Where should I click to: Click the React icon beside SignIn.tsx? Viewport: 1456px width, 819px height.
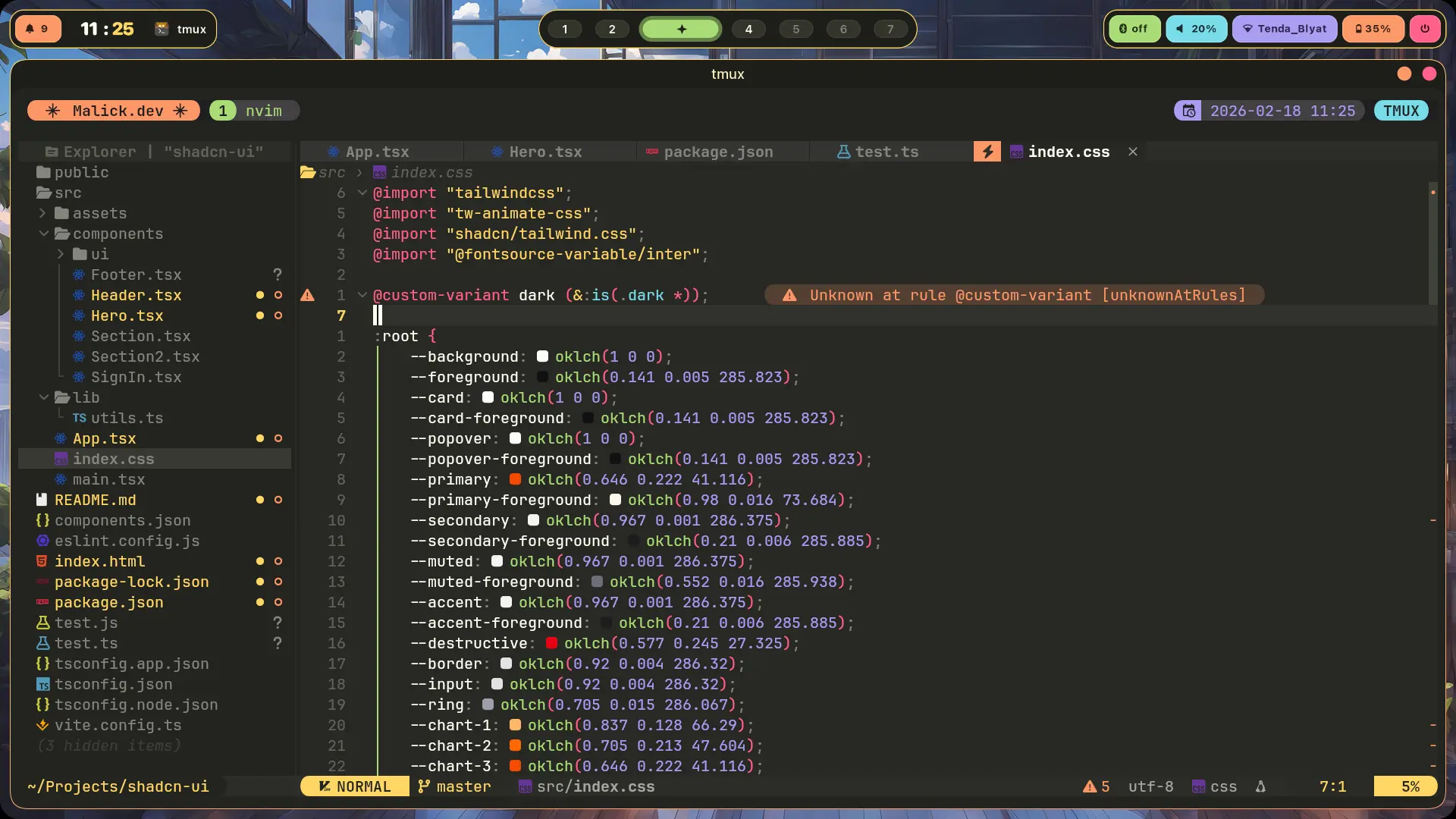pyautogui.click(x=79, y=377)
